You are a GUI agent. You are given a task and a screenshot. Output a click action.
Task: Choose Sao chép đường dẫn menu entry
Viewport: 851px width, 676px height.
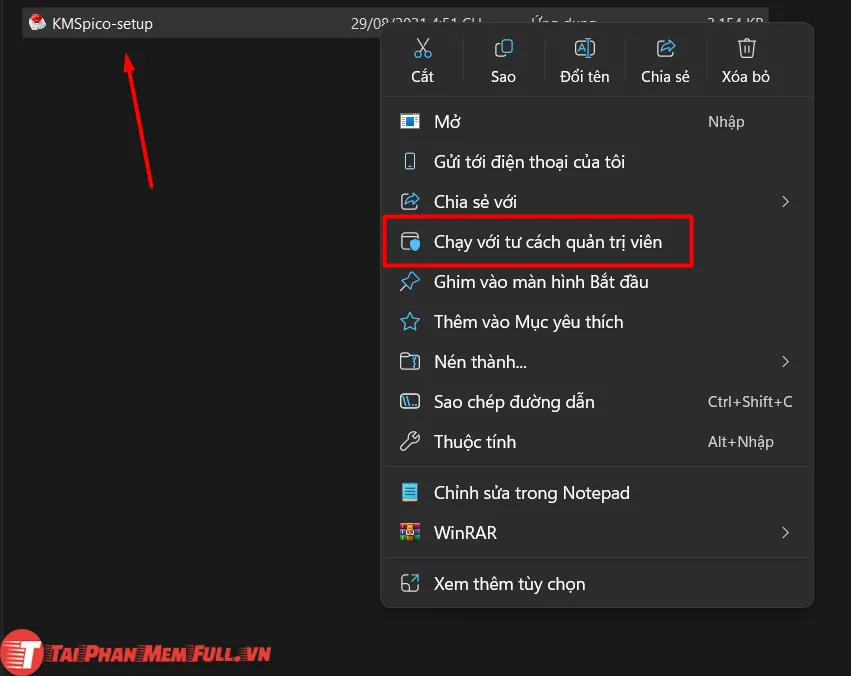click(514, 402)
